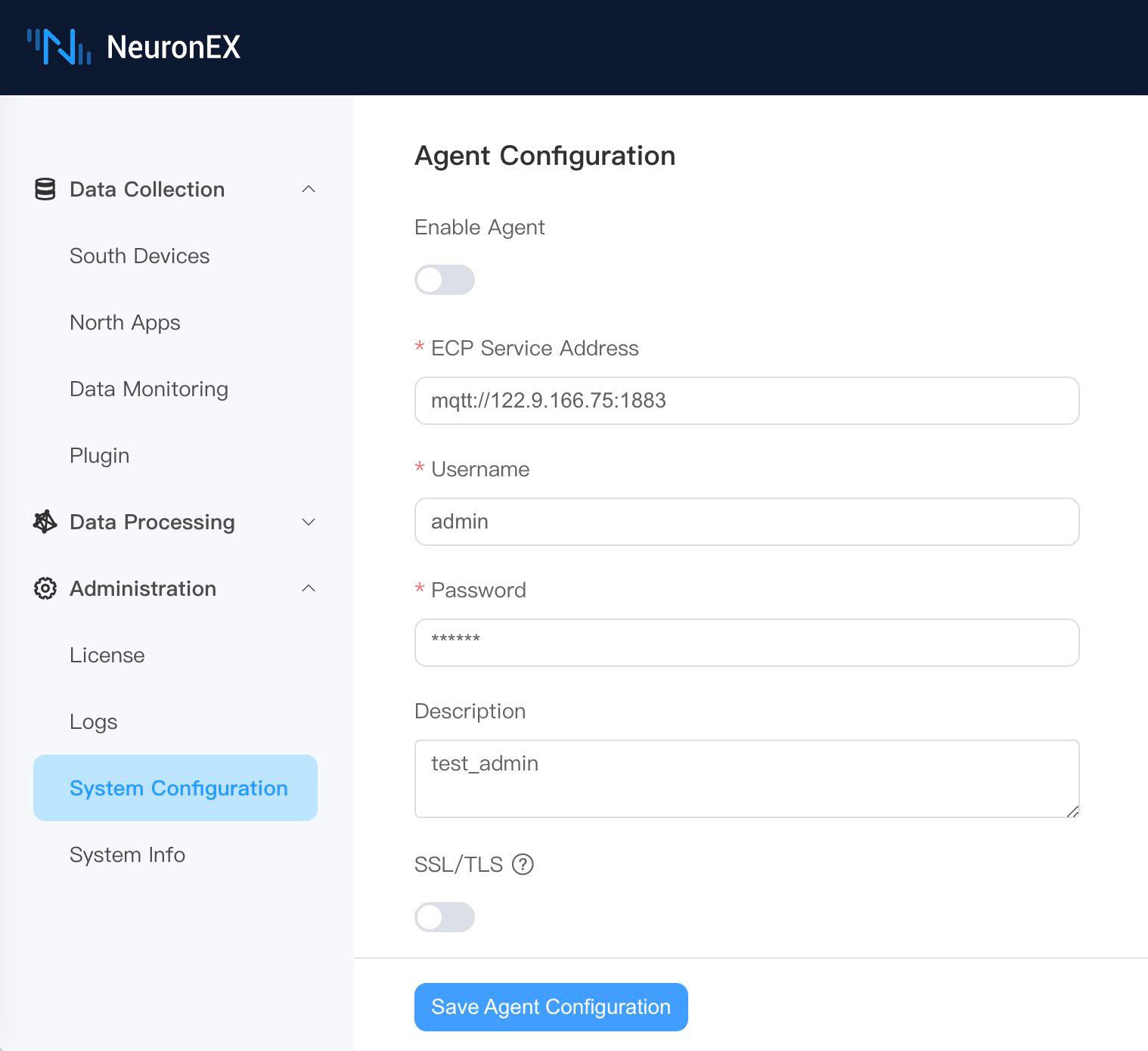This screenshot has width=1148, height=1051.
Task: Click the Data Collection database icon
Action: (45, 189)
